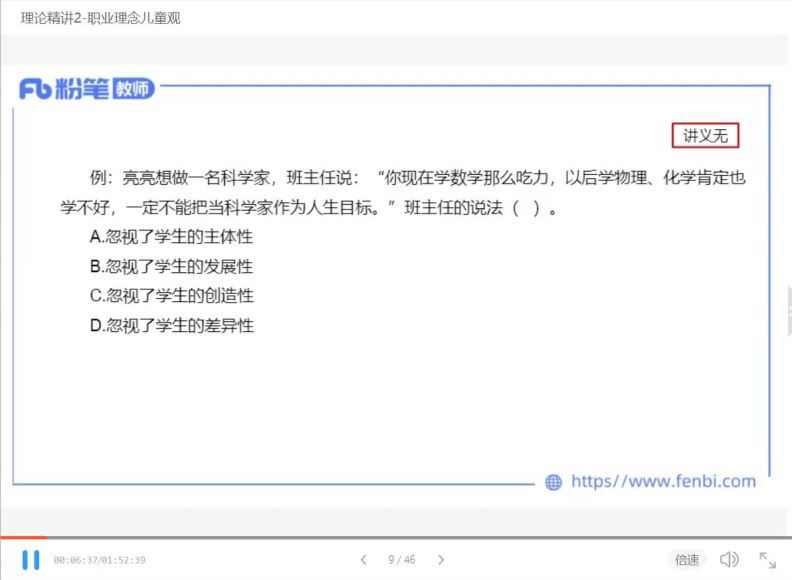Viewport: 792px width, 580px height.
Task: Select option D.忽视了学生的差异性
Action: (x=172, y=325)
